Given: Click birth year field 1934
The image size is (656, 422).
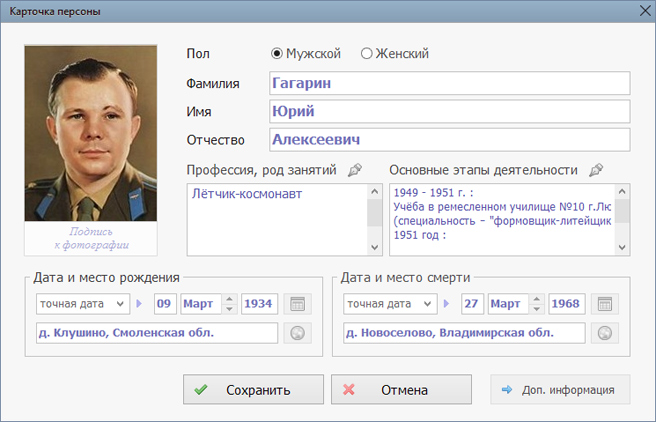Looking at the screenshot, I should click(x=259, y=304).
